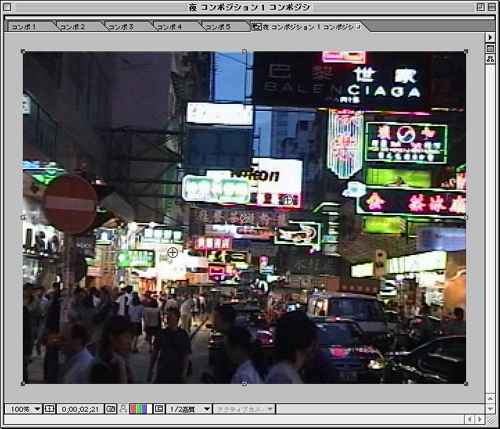500x429 pixels.
Task: Click the layer center point in the middle
Action: click(245, 218)
